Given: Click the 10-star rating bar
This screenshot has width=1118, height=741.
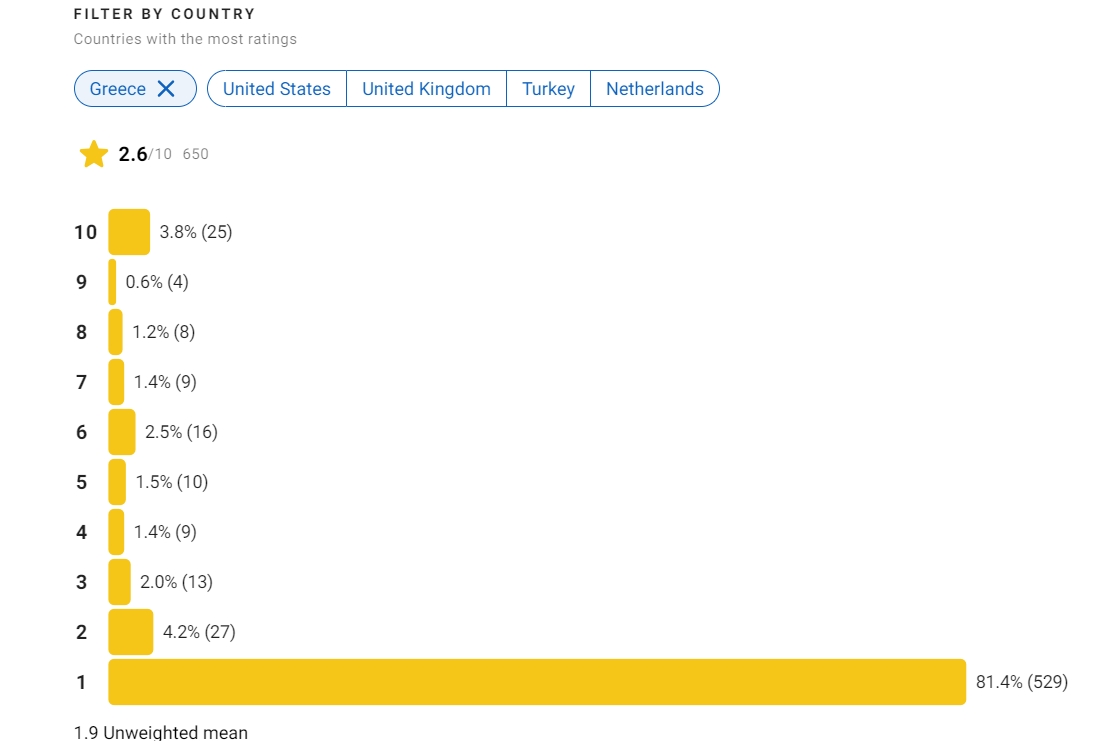Looking at the screenshot, I should pyautogui.click(x=129, y=232).
